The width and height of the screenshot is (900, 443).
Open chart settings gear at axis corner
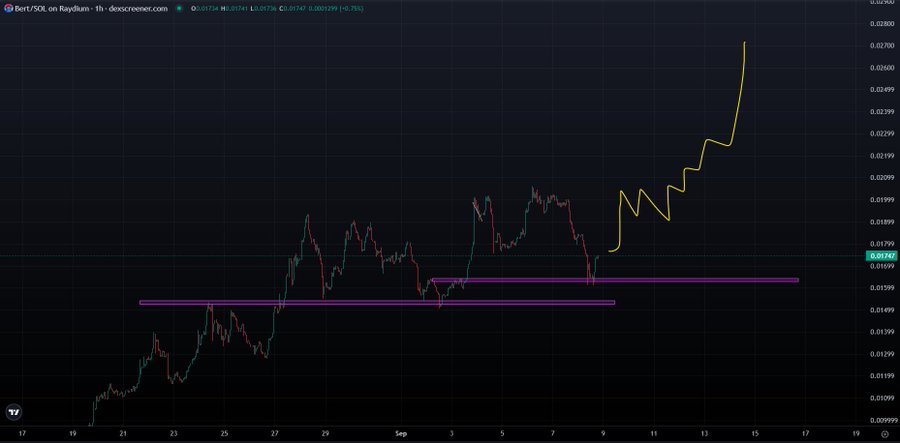click(885, 434)
